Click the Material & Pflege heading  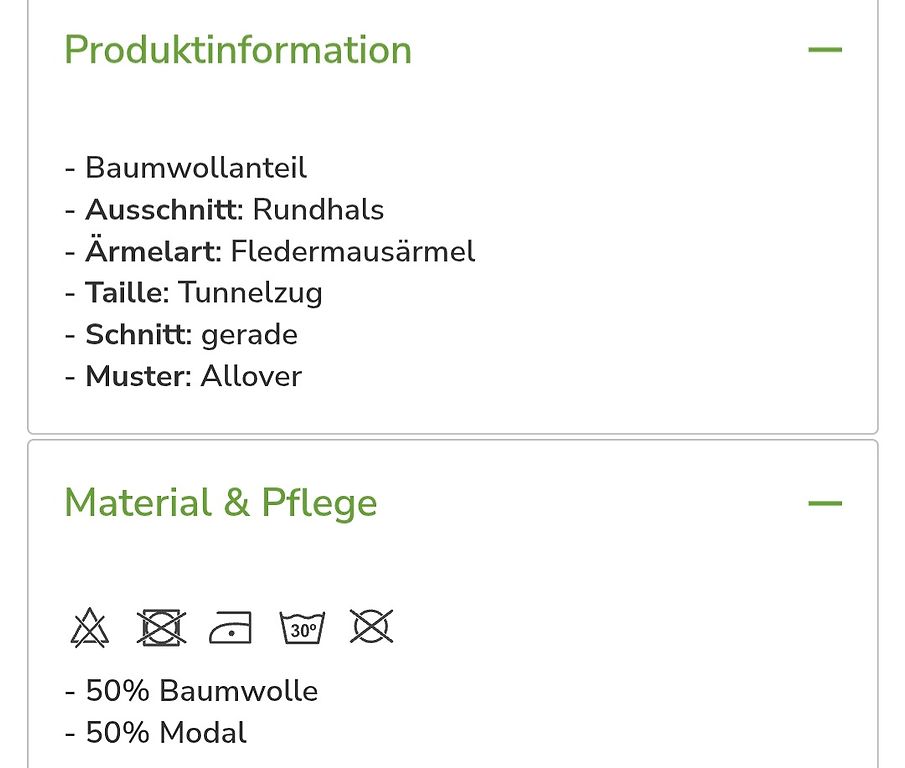point(220,503)
